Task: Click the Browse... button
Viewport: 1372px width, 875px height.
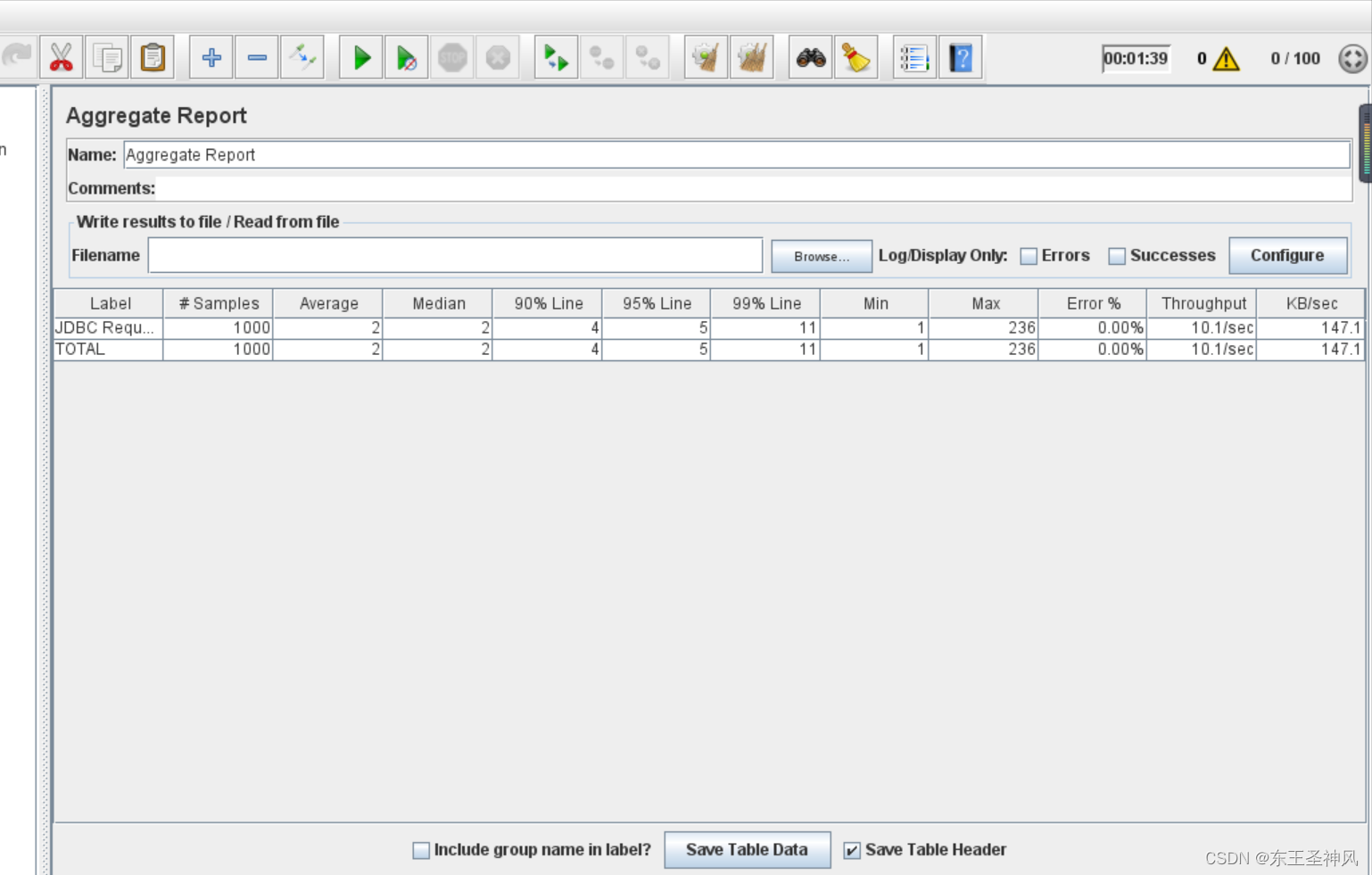Action: pos(822,256)
